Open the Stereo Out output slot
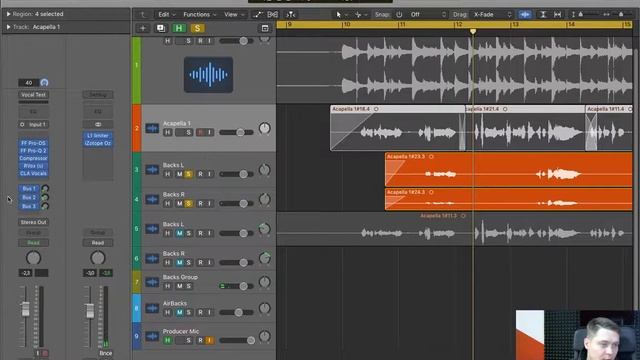Screen dimensions: 640x360 33,222
